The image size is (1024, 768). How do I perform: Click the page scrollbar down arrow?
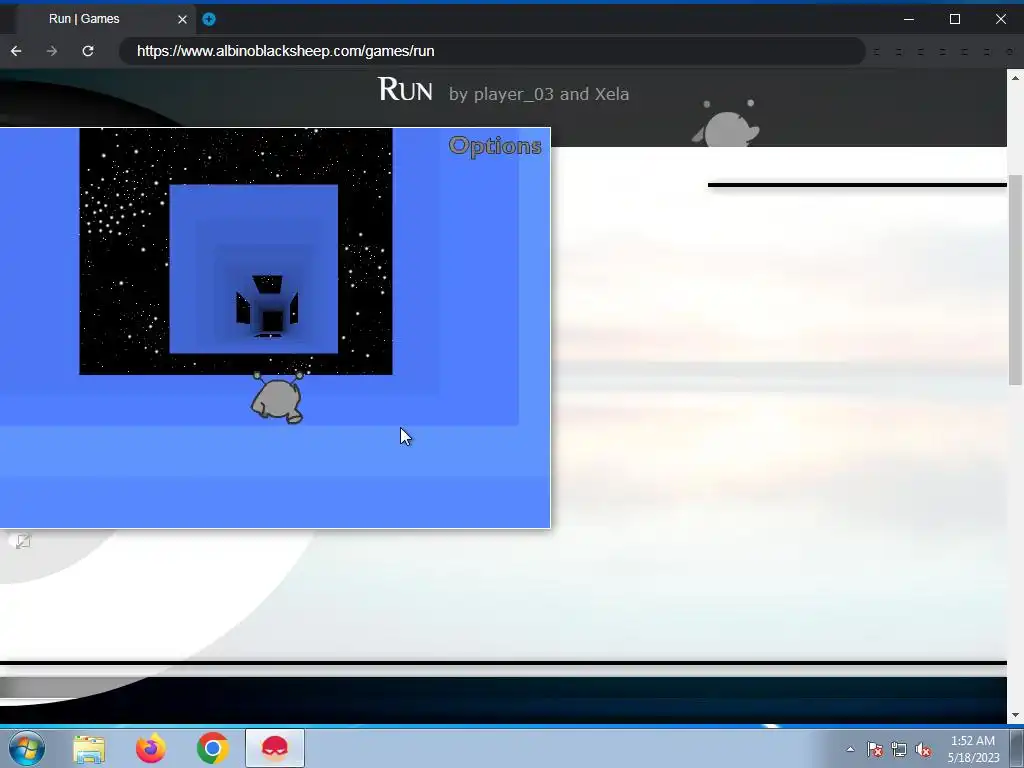coord(1016,715)
